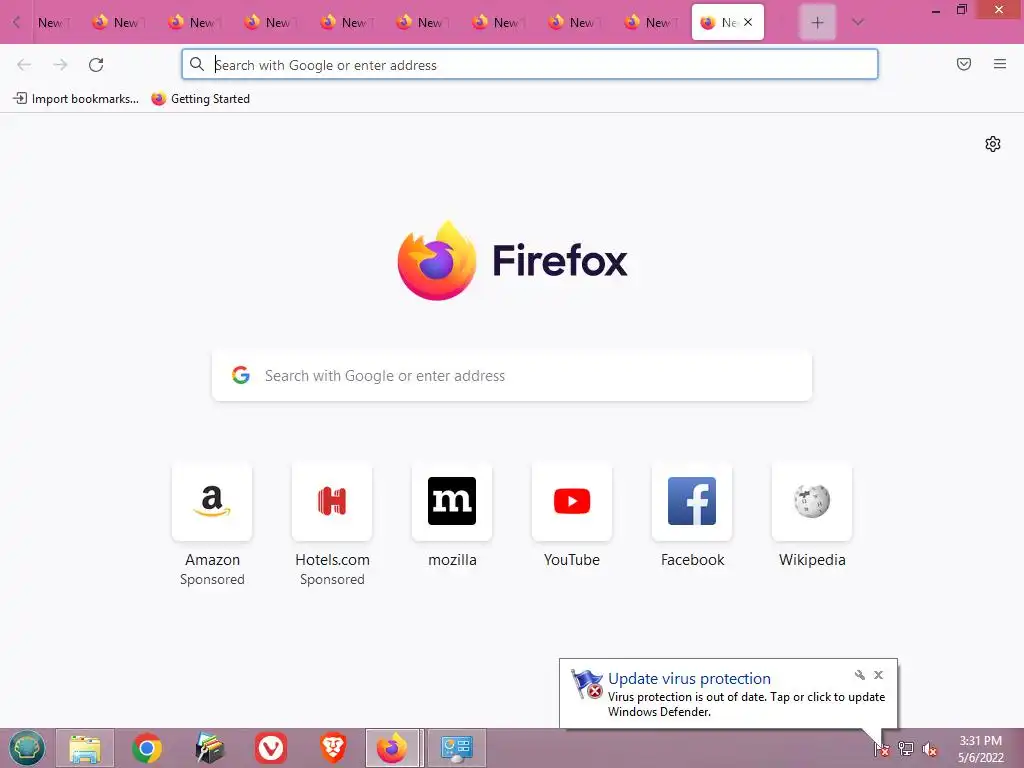Viewport: 1024px width, 768px height.
Task: Switch to the first New Tab
Action: (52, 22)
